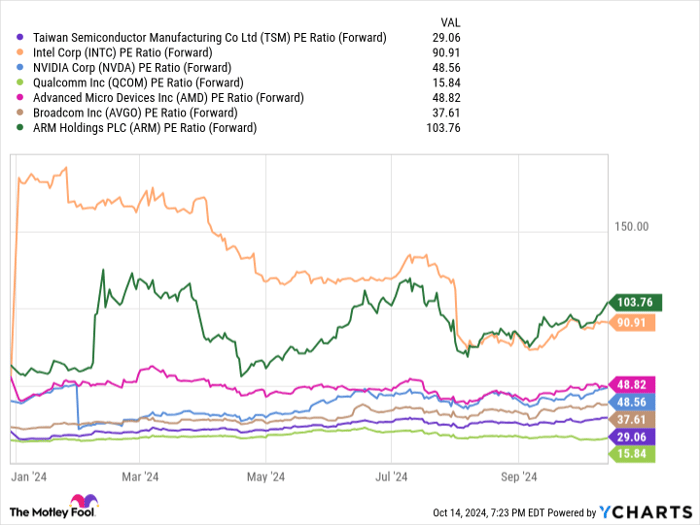Click the Sep '24 axis label
The width and height of the screenshot is (700, 525).
click(x=519, y=477)
